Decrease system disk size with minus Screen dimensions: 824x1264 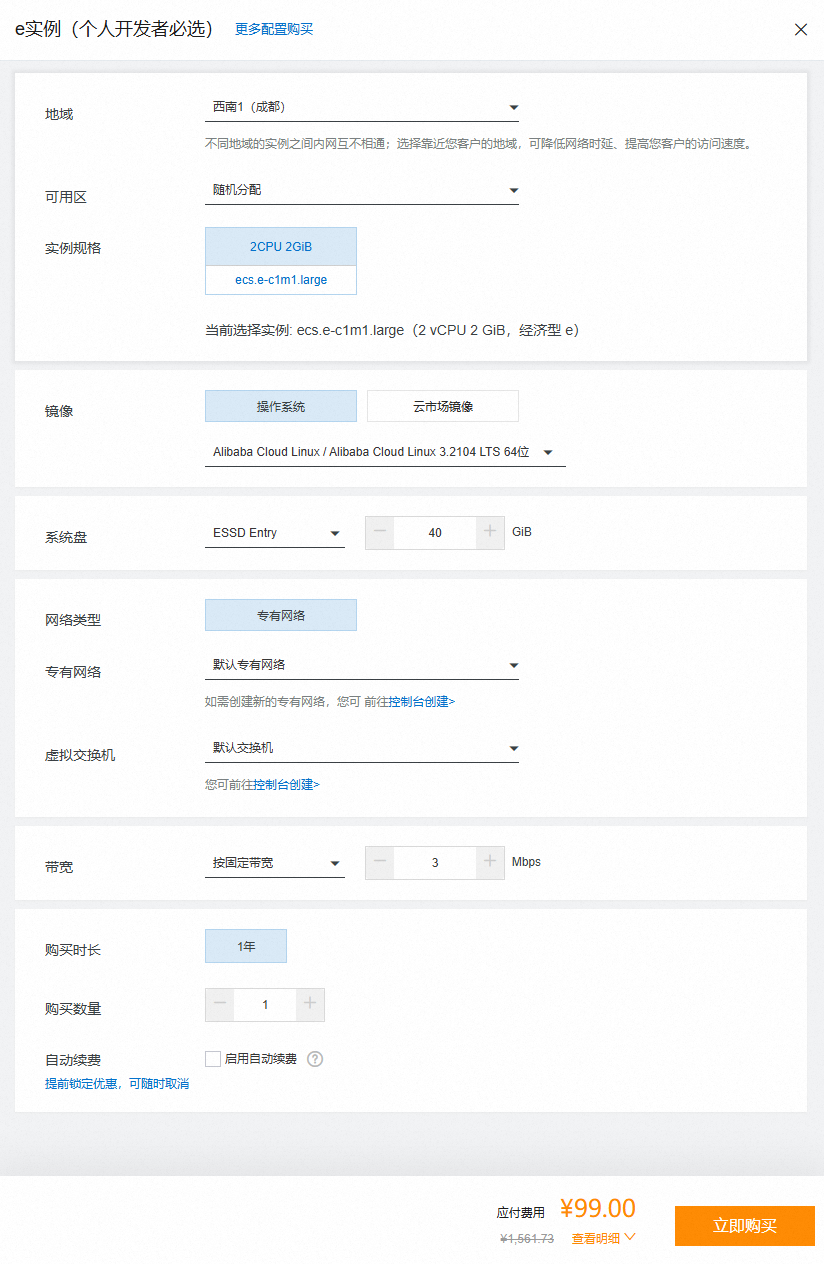380,532
